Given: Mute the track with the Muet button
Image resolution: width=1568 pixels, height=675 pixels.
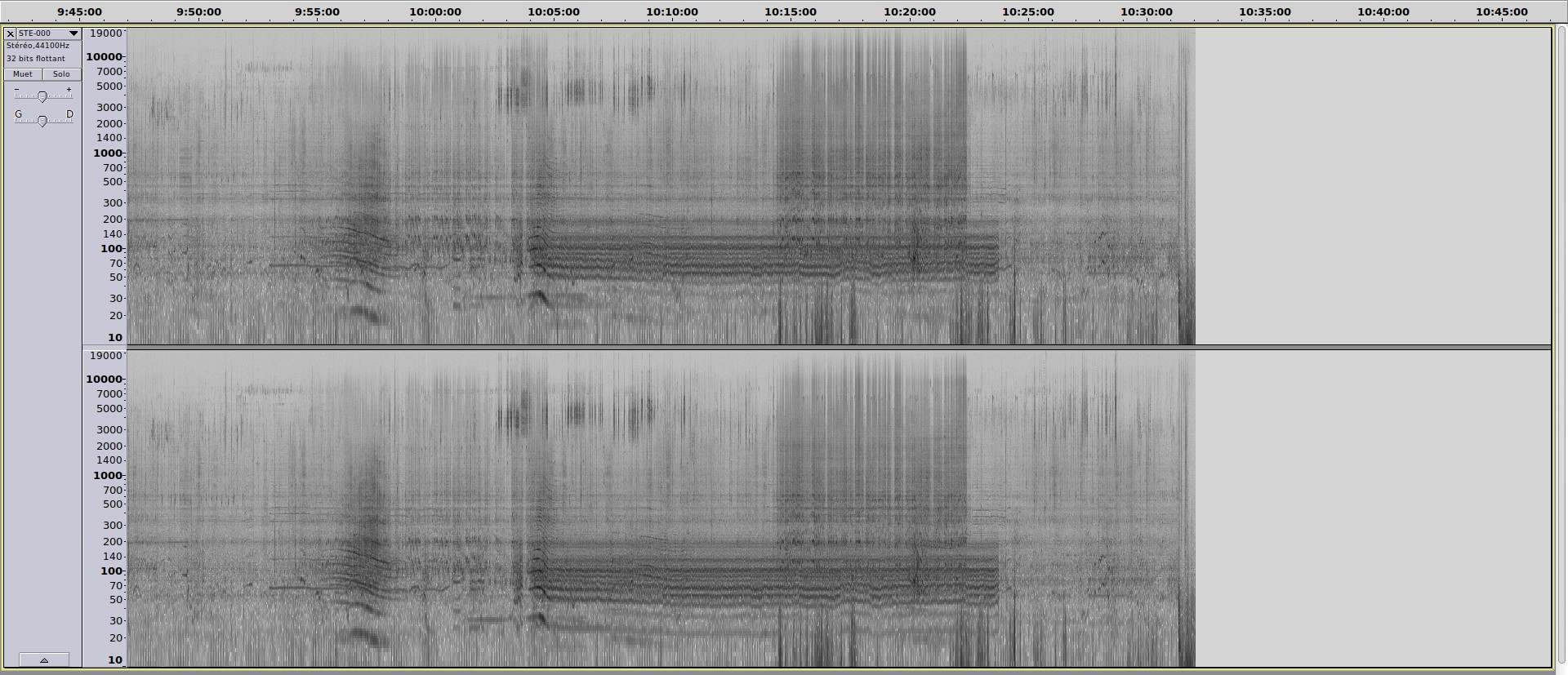Looking at the screenshot, I should tap(23, 74).
